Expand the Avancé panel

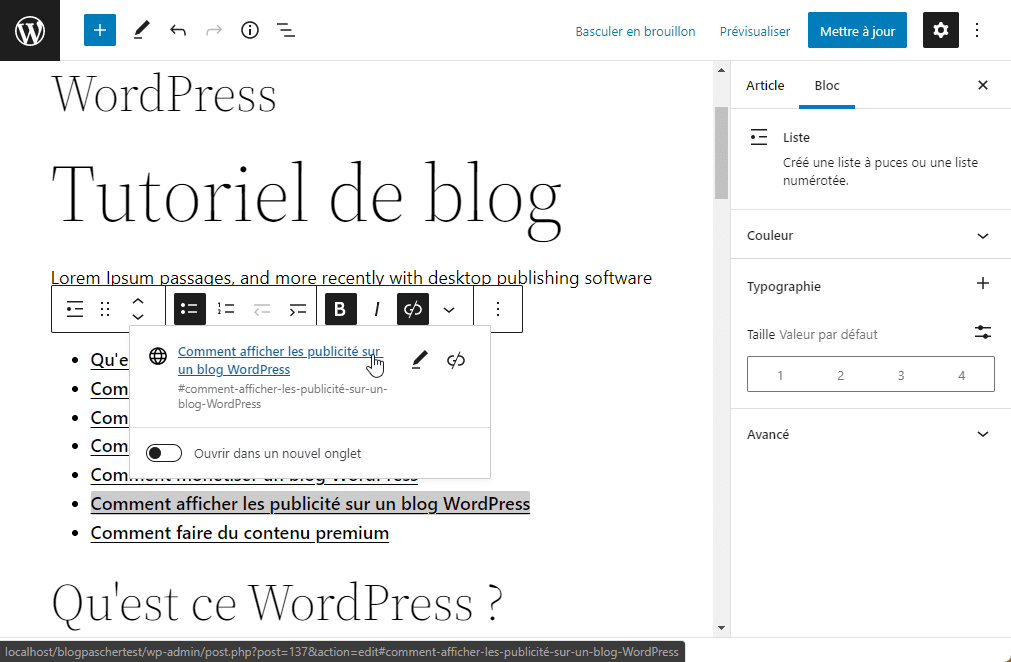(870, 434)
